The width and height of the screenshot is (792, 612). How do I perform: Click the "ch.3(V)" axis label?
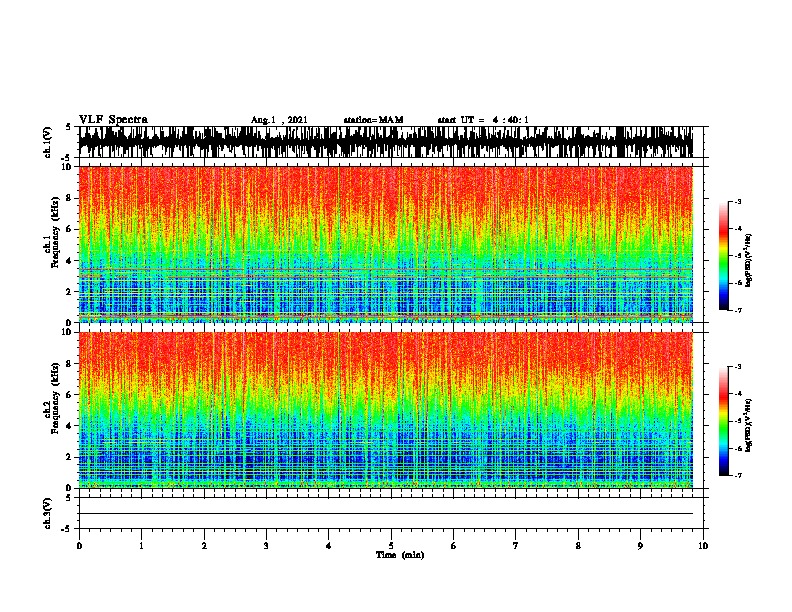coord(48,513)
